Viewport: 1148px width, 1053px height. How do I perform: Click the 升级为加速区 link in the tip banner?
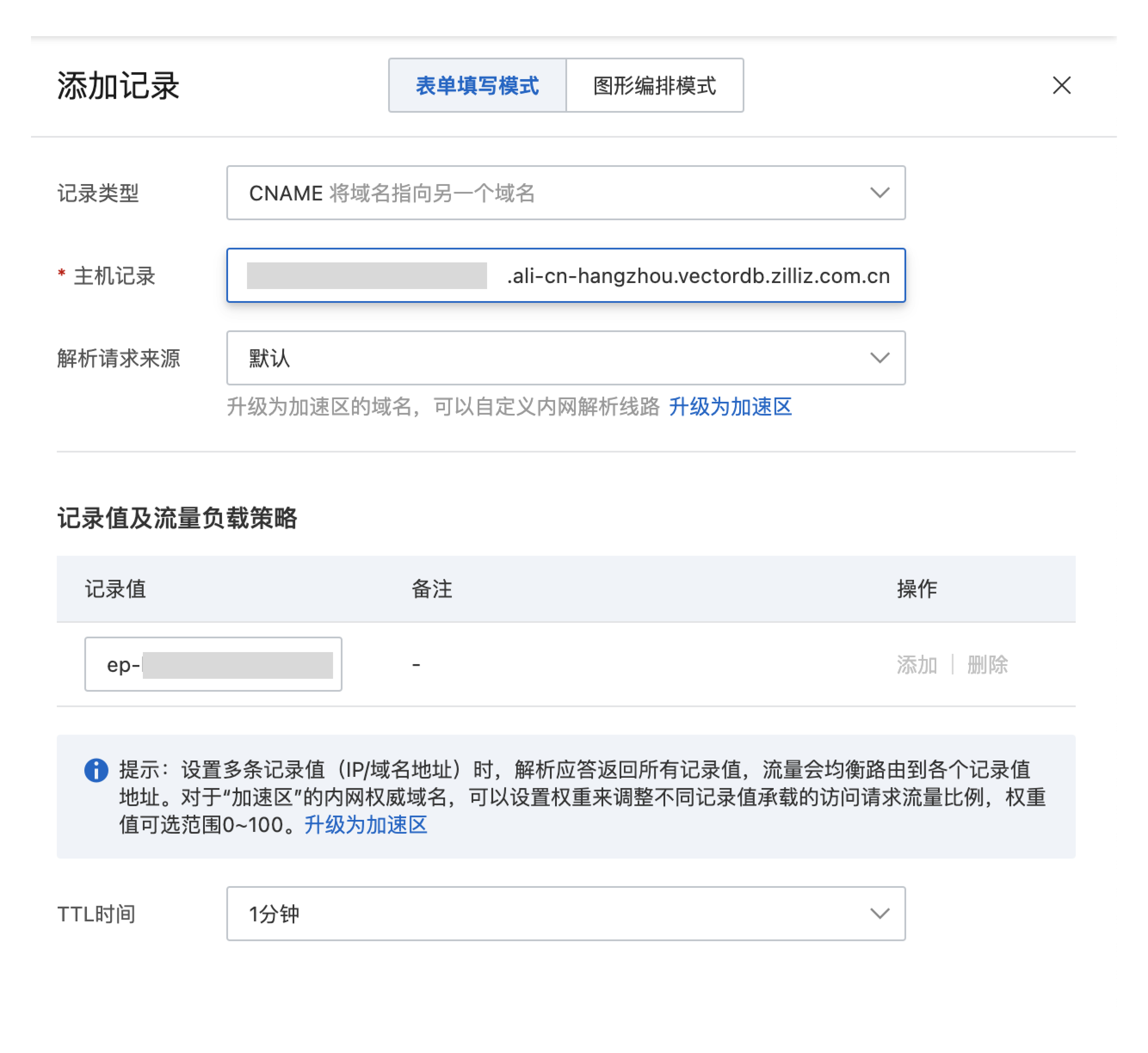coord(367,826)
